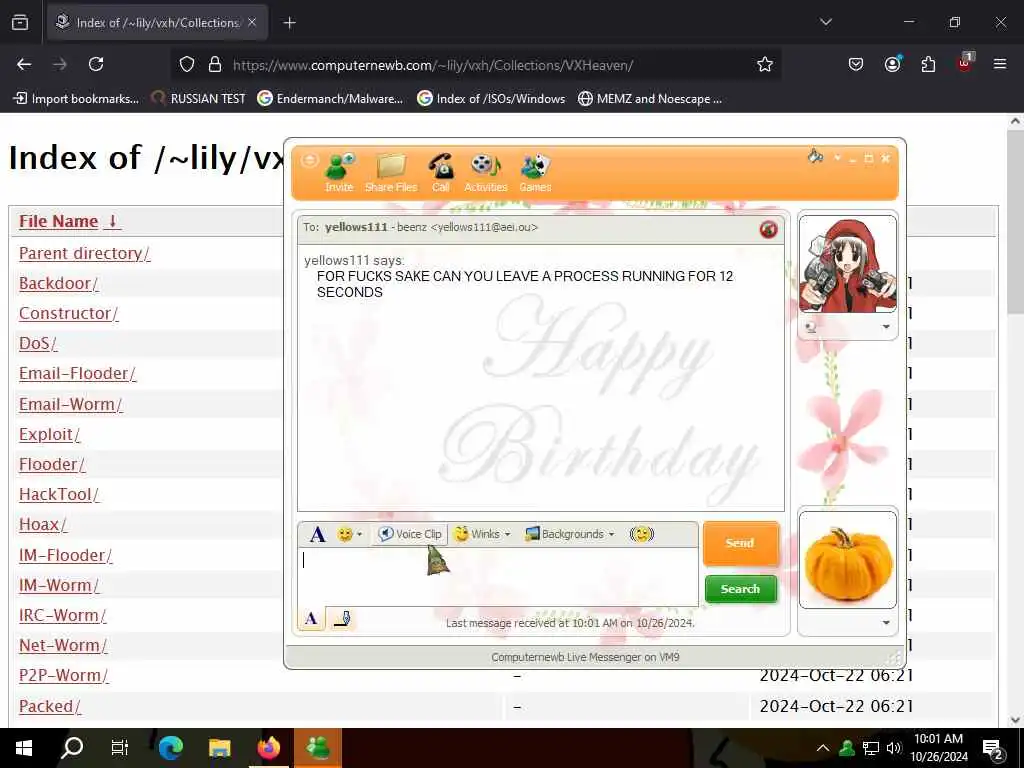Open the Parent directory link
The height and width of the screenshot is (768, 1024).
[x=84, y=253]
